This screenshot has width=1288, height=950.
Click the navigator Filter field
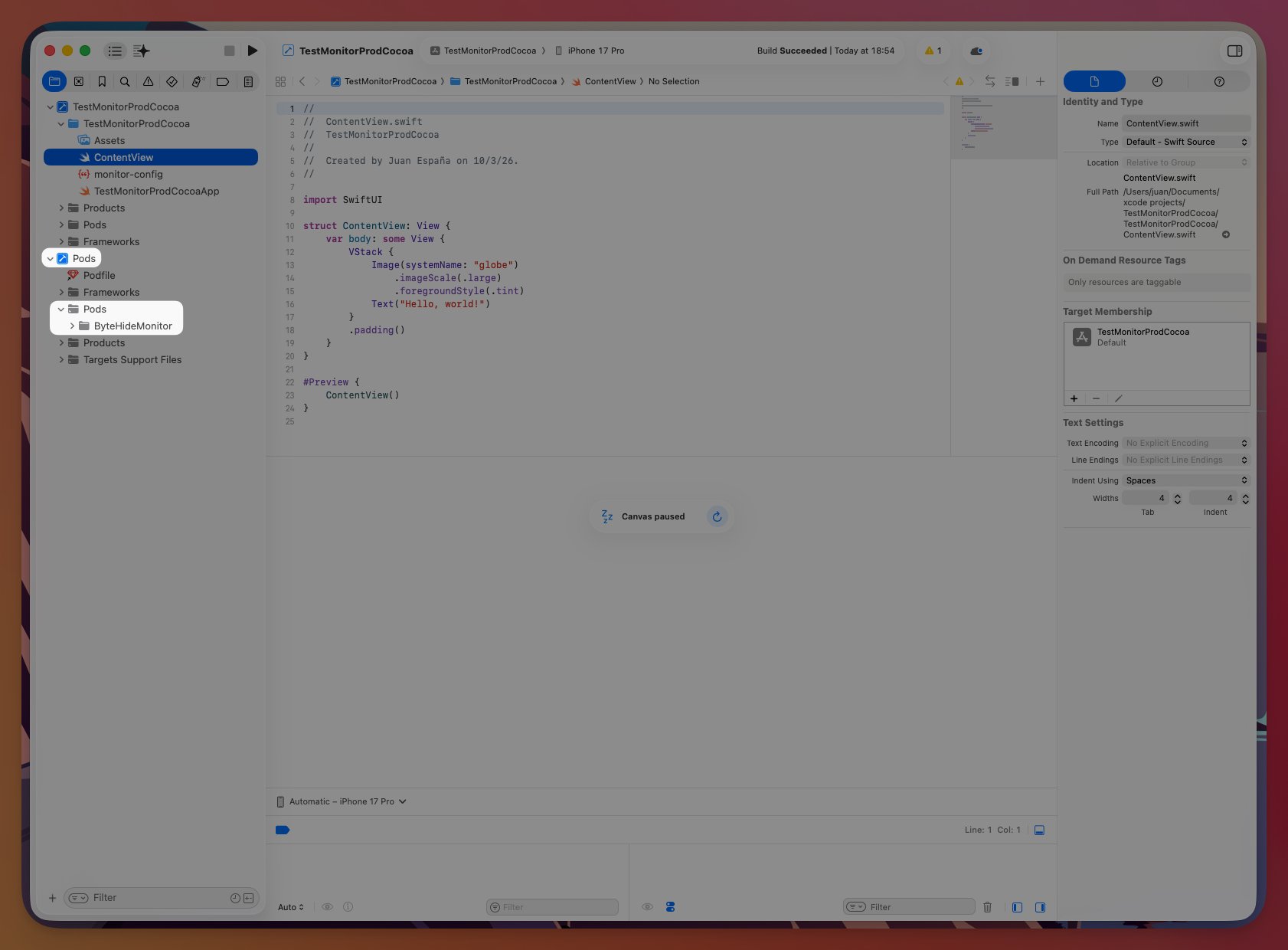153,897
